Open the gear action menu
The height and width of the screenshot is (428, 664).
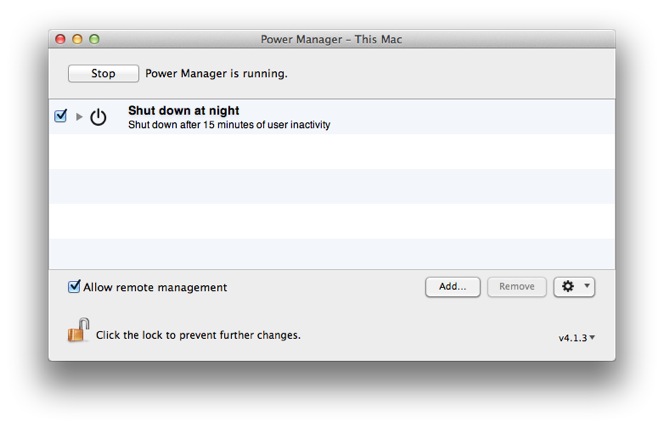[x=574, y=287]
